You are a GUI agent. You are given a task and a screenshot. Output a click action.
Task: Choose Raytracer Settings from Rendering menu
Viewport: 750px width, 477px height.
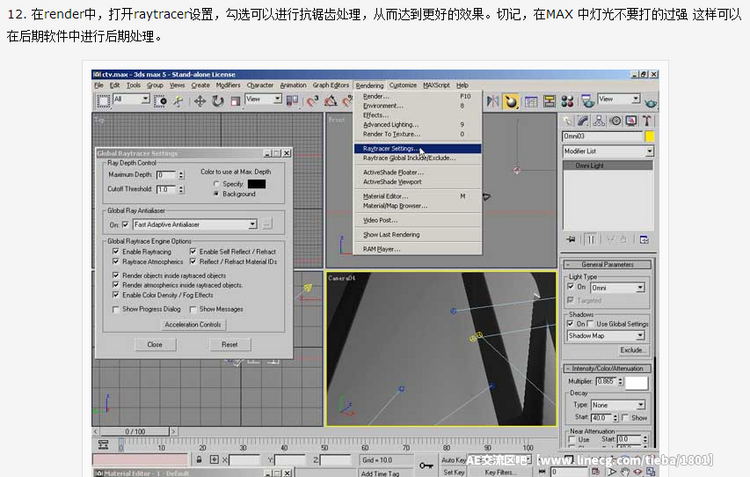click(x=418, y=149)
